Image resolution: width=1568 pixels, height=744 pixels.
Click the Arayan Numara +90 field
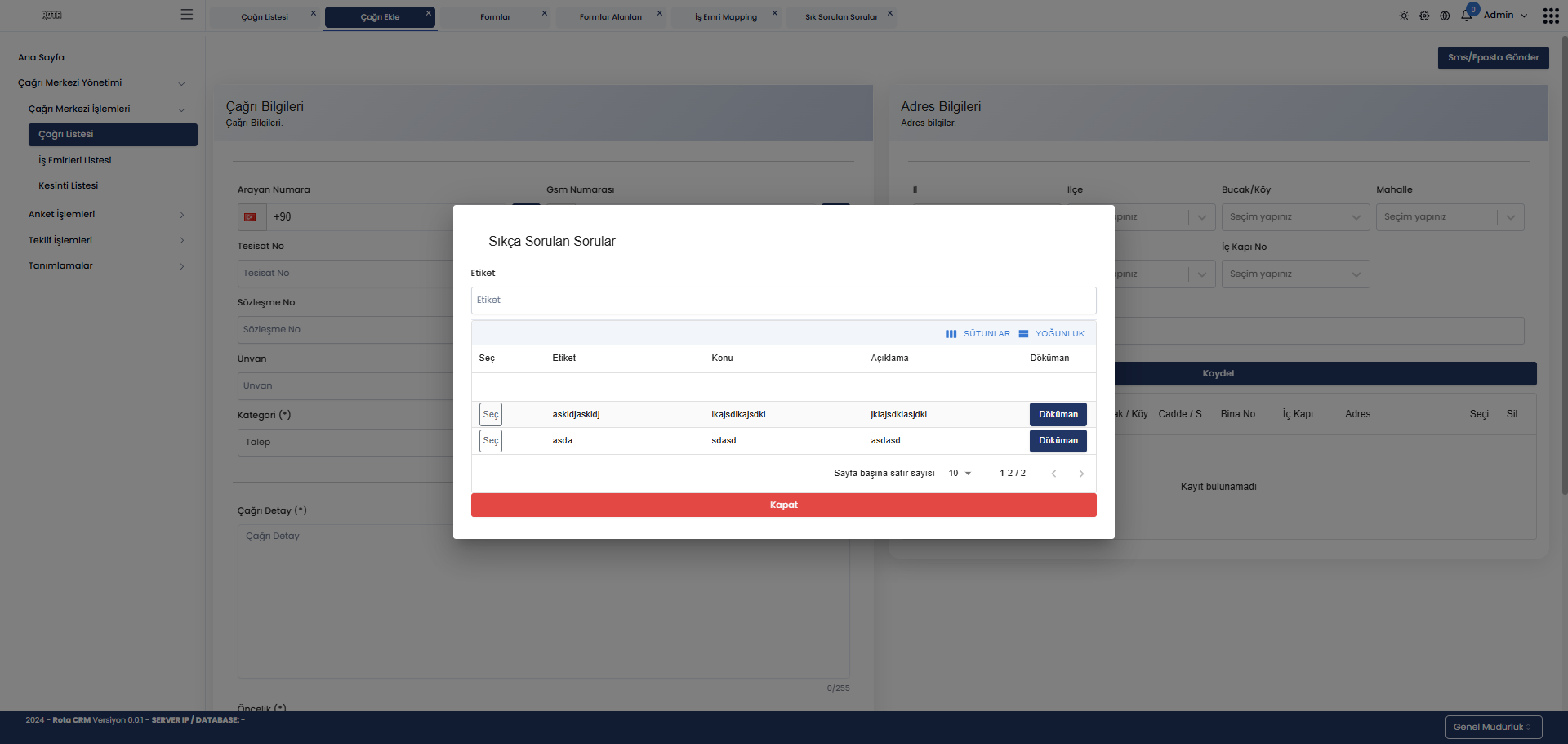tap(360, 217)
